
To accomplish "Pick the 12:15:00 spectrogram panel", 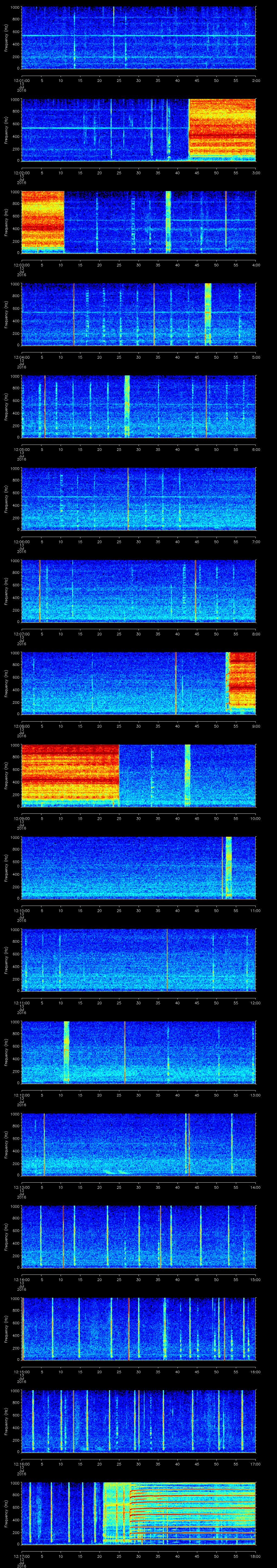I will point(138,1329).
